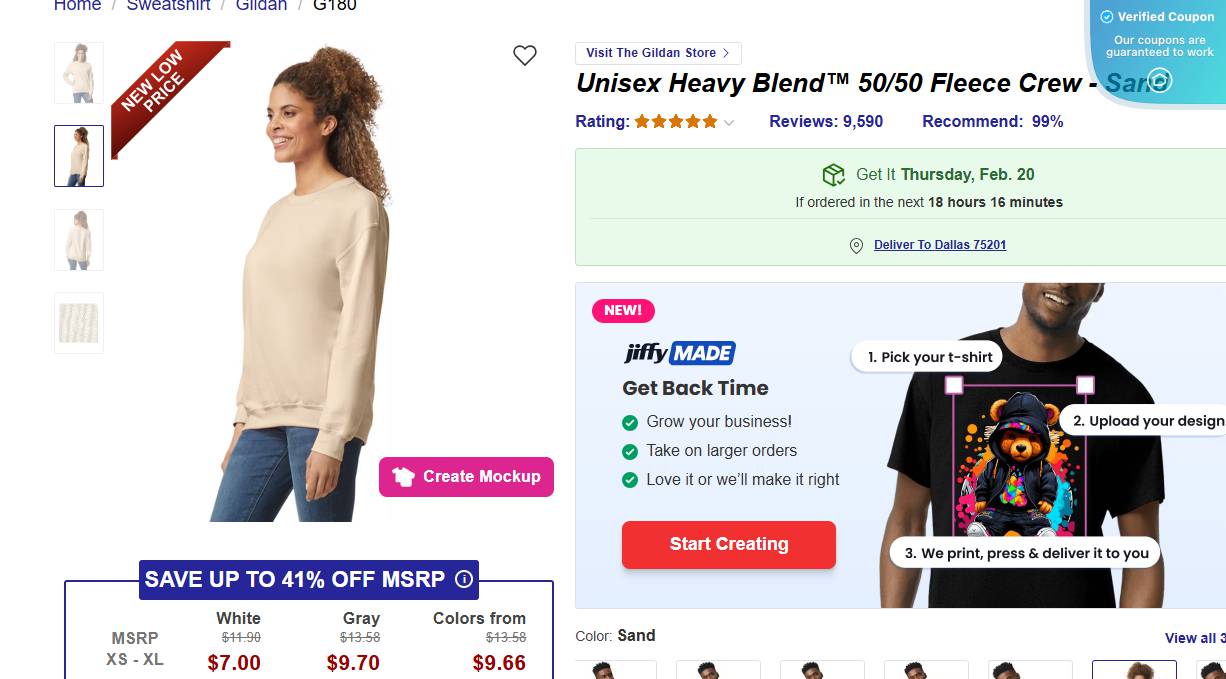Image resolution: width=1226 pixels, height=679 pixels.
Task: Select the first color swatch in the row
Action: [x=616, y=670]
